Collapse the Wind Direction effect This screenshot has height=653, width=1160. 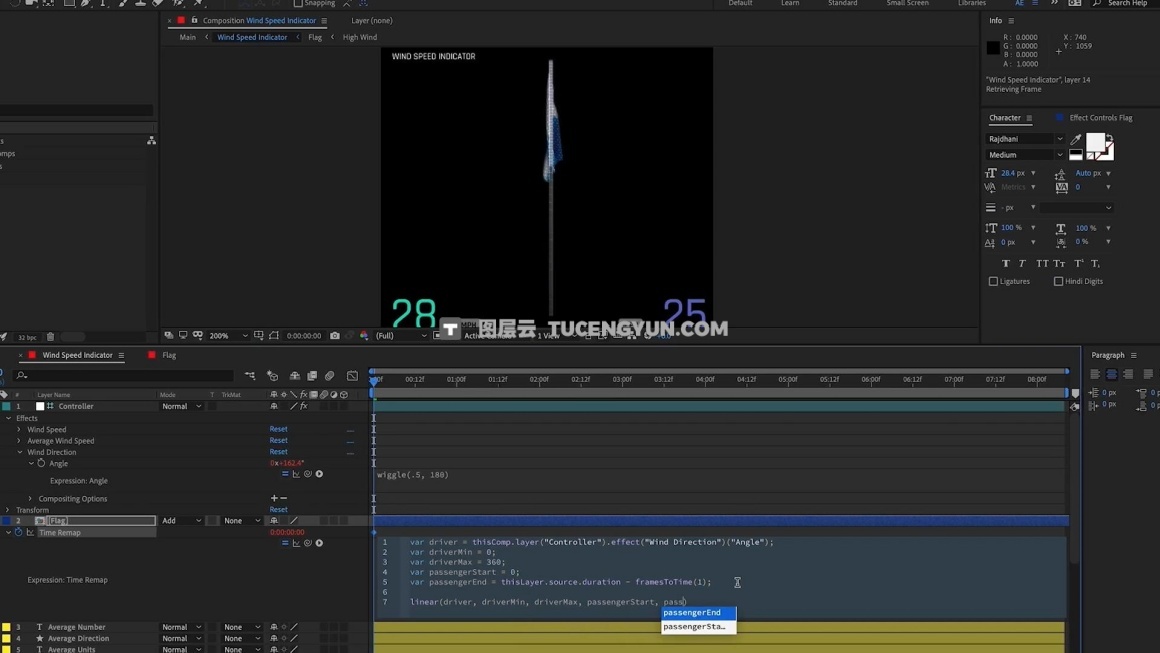(x=19, y=453)
